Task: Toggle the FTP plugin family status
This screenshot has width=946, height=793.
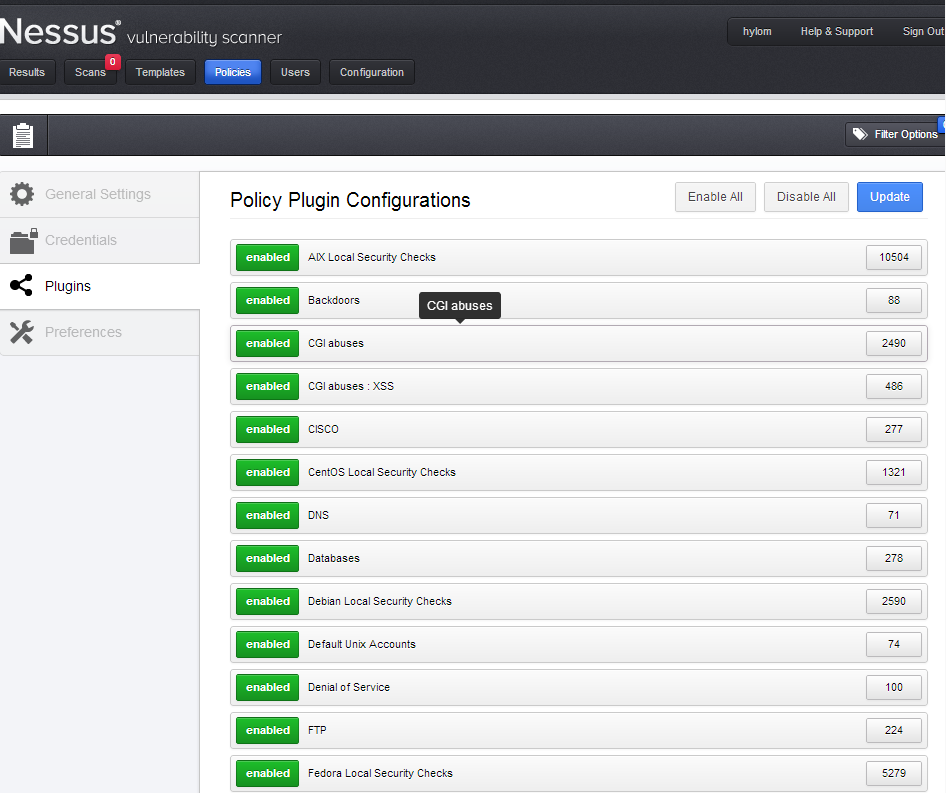Action: coord(267,730)
